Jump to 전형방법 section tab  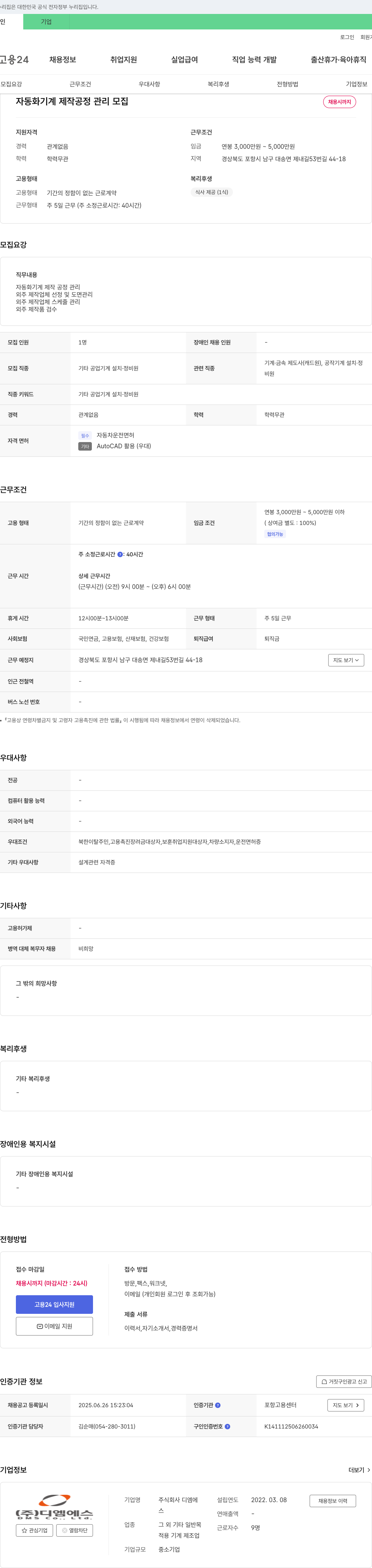click(288, 84)
